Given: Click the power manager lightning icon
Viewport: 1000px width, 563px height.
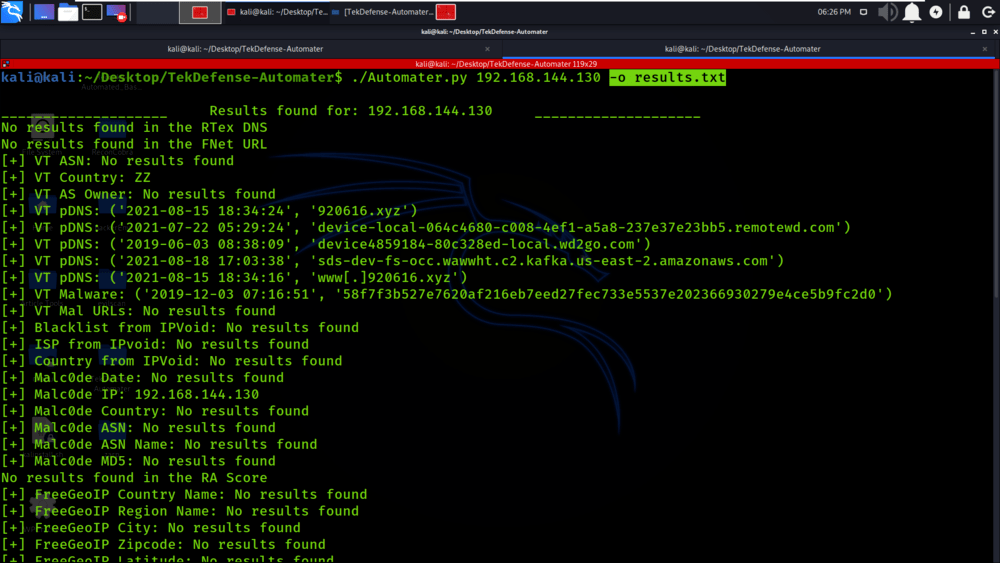Looking at the screenshot, I should pos(936,12).
